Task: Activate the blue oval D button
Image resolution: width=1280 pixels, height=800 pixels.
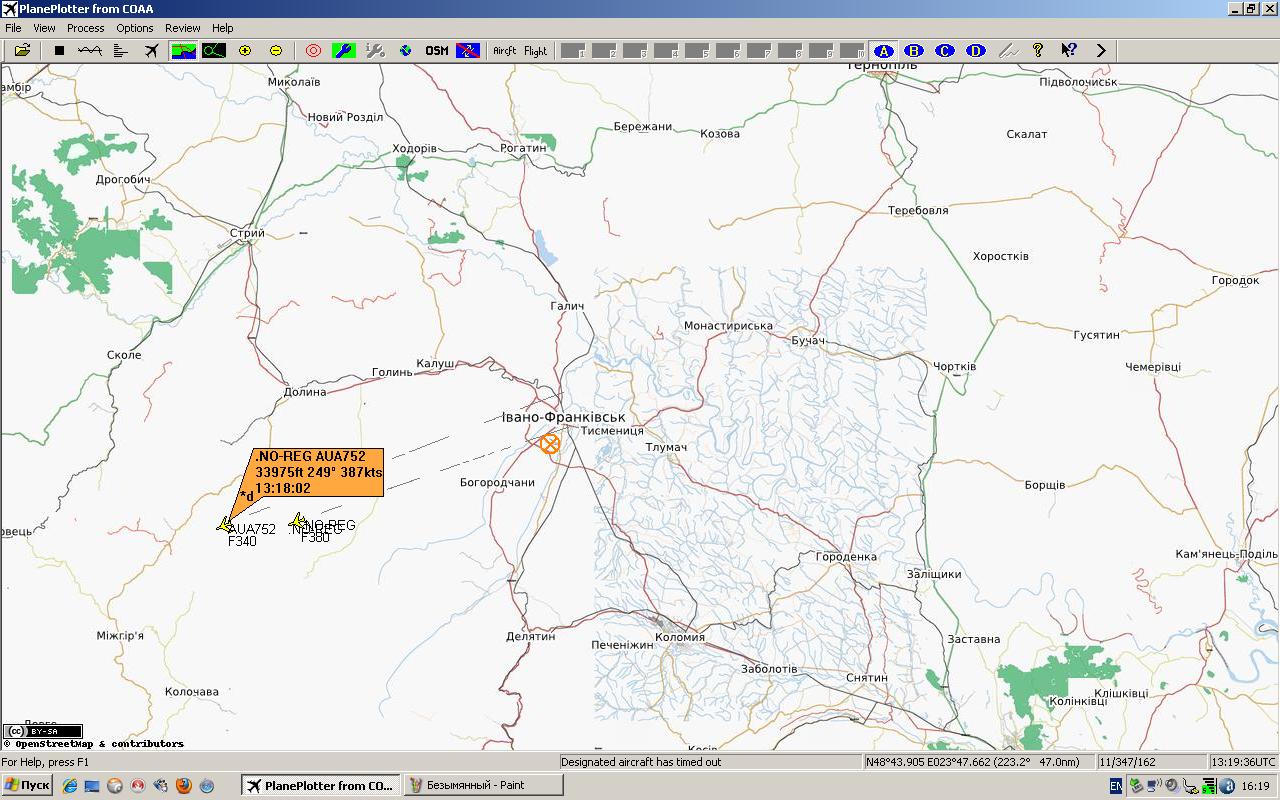Action: pyautogui.click(x=976, y=50)
